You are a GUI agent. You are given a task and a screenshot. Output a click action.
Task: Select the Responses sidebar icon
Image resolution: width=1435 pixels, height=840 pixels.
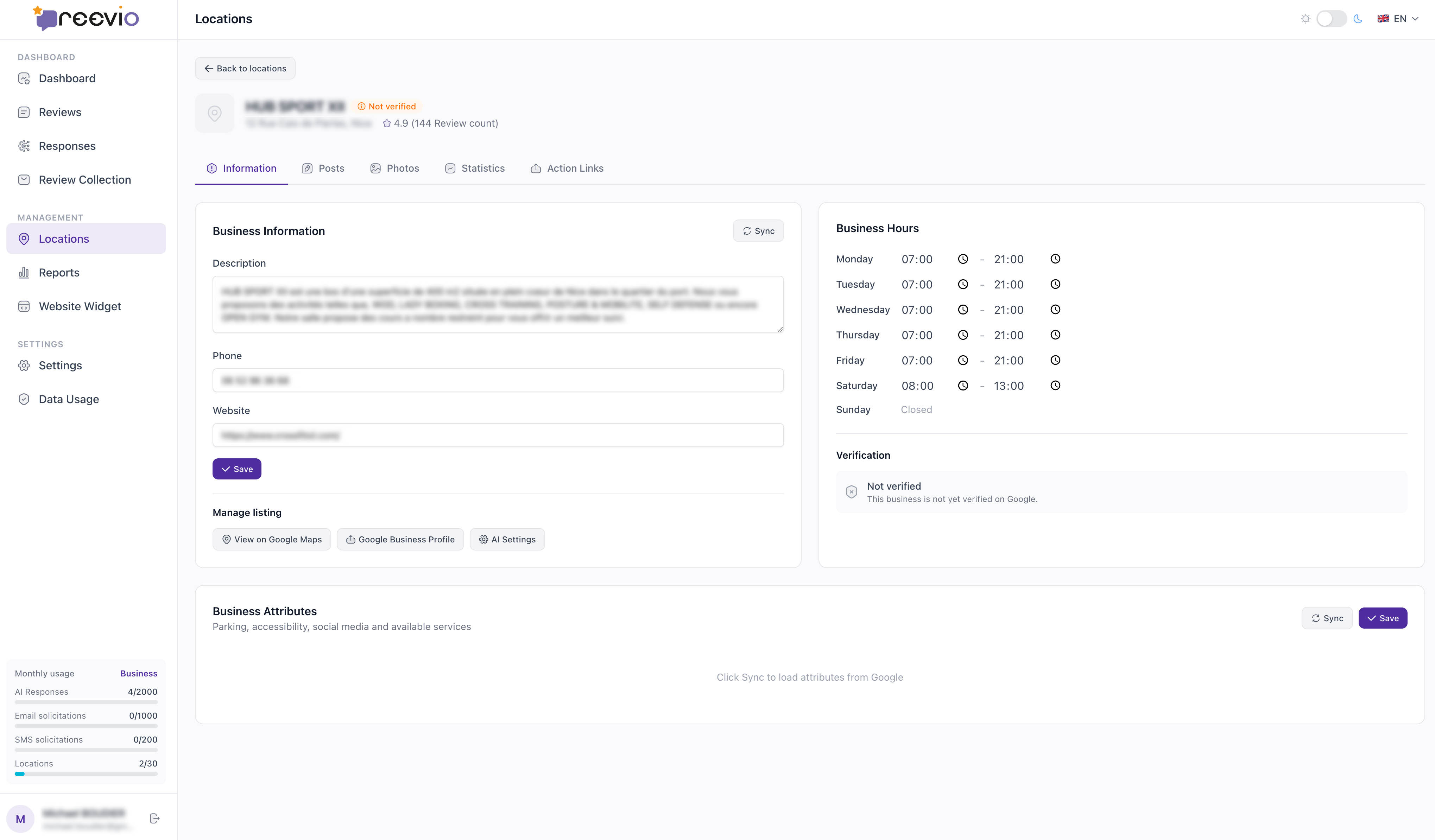(x=24, y=146)
